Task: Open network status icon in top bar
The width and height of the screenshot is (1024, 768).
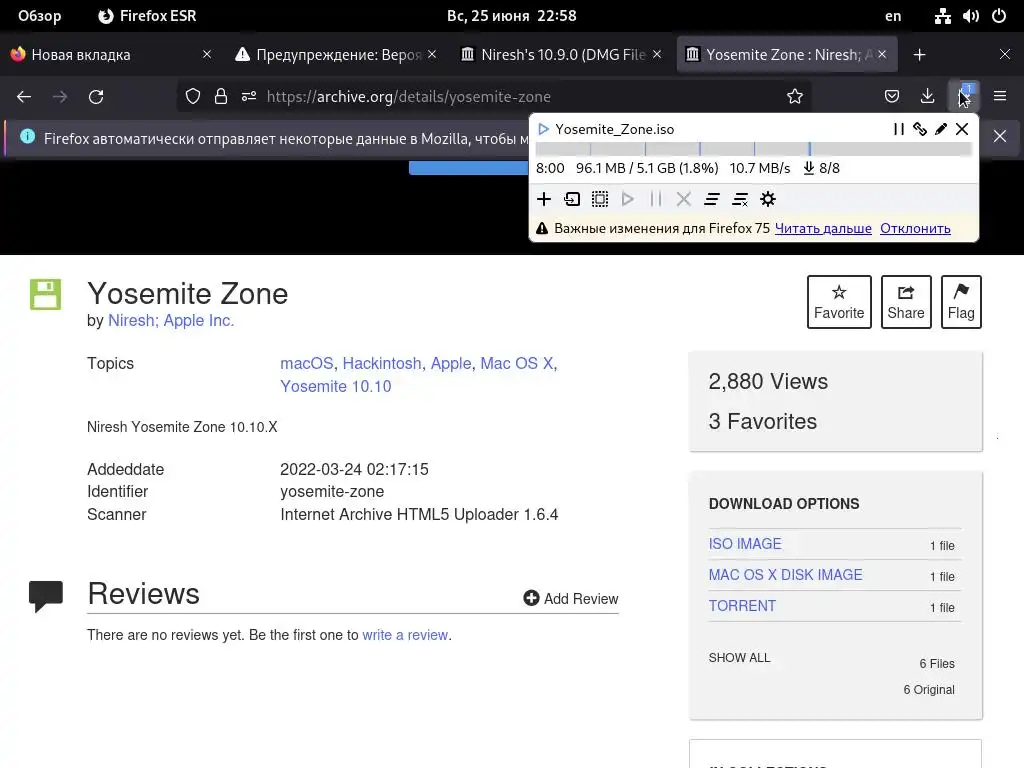Action: click(x=942, y=16)
